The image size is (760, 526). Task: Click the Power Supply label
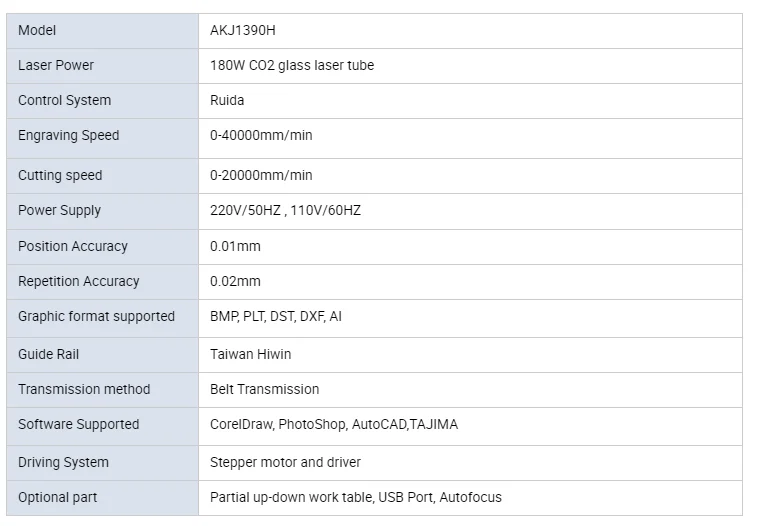point(59,210)
